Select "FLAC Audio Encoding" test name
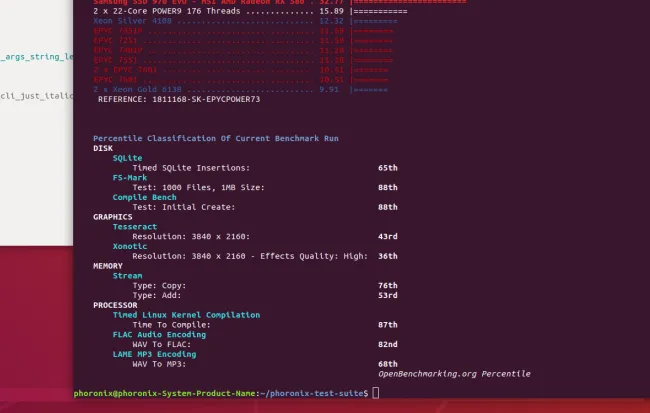 (159, 335)
